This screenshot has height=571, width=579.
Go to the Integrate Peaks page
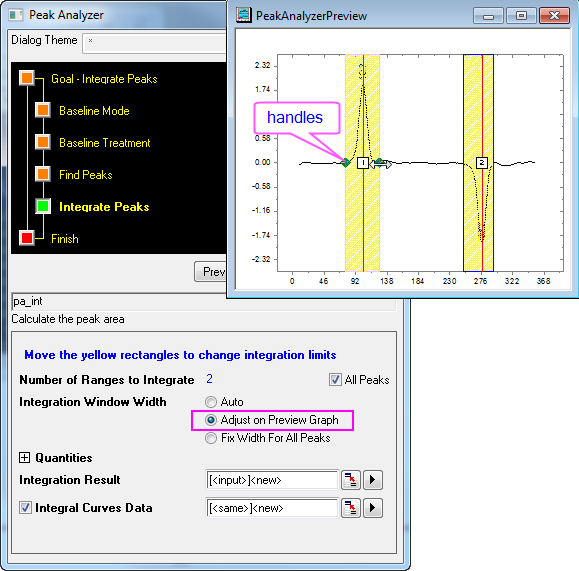104,207
